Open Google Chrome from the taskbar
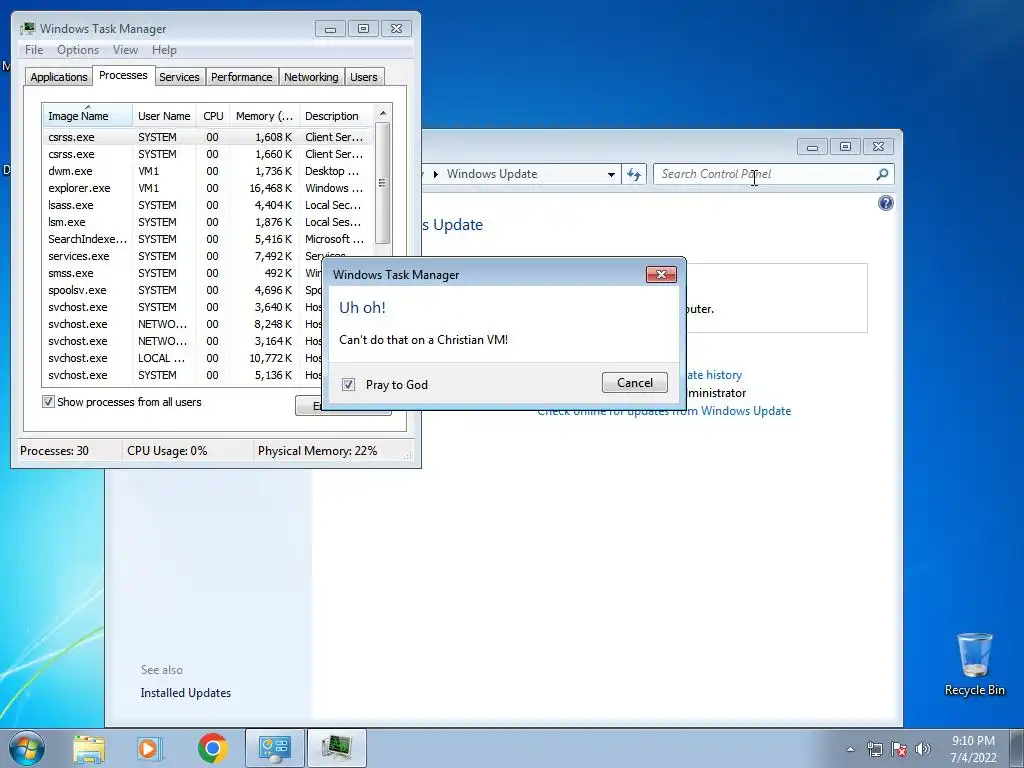The image size is (1024, 768). pyautogui.click(x=212, y=748)
